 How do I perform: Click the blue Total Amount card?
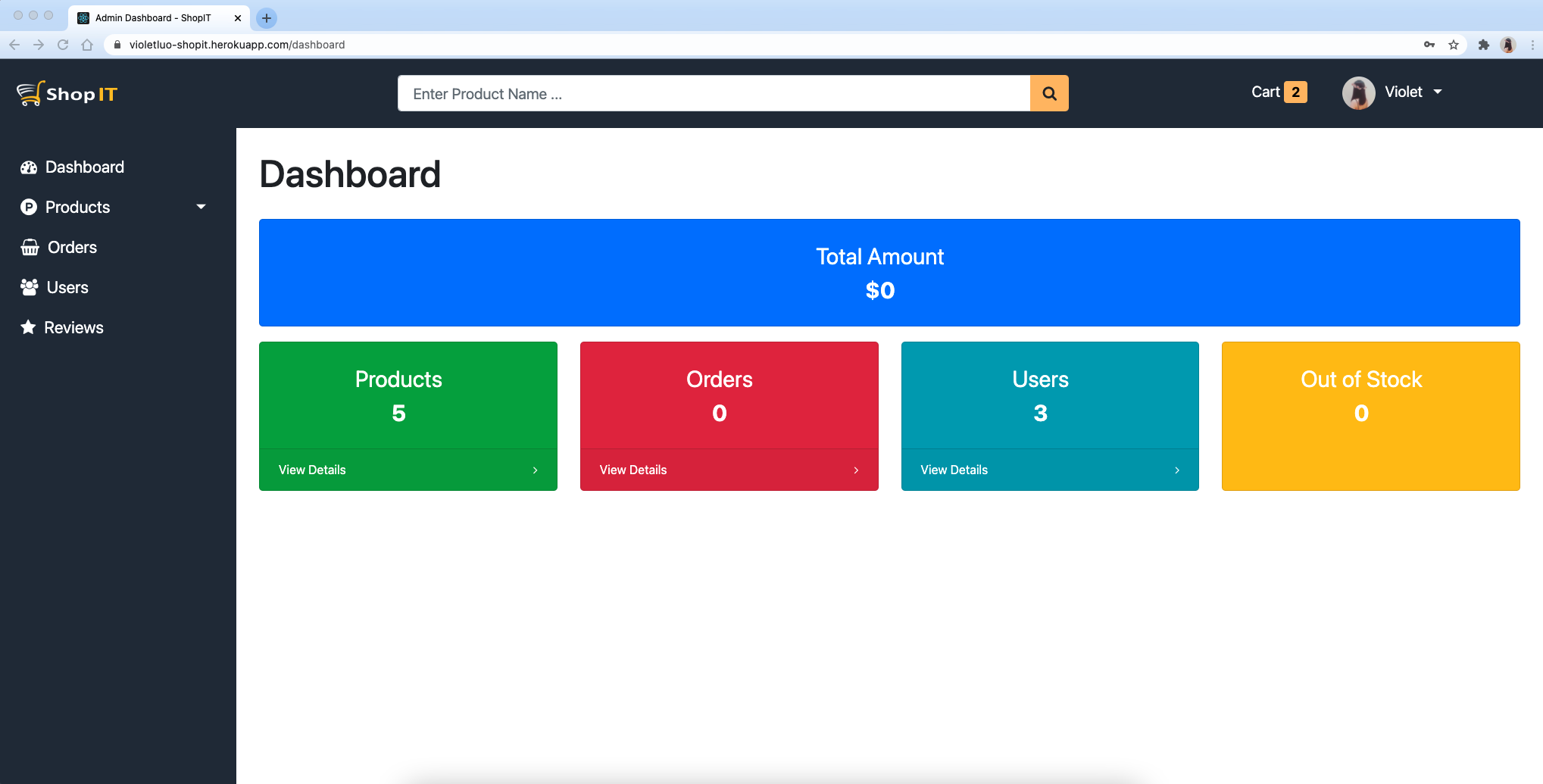coord(889,273)
